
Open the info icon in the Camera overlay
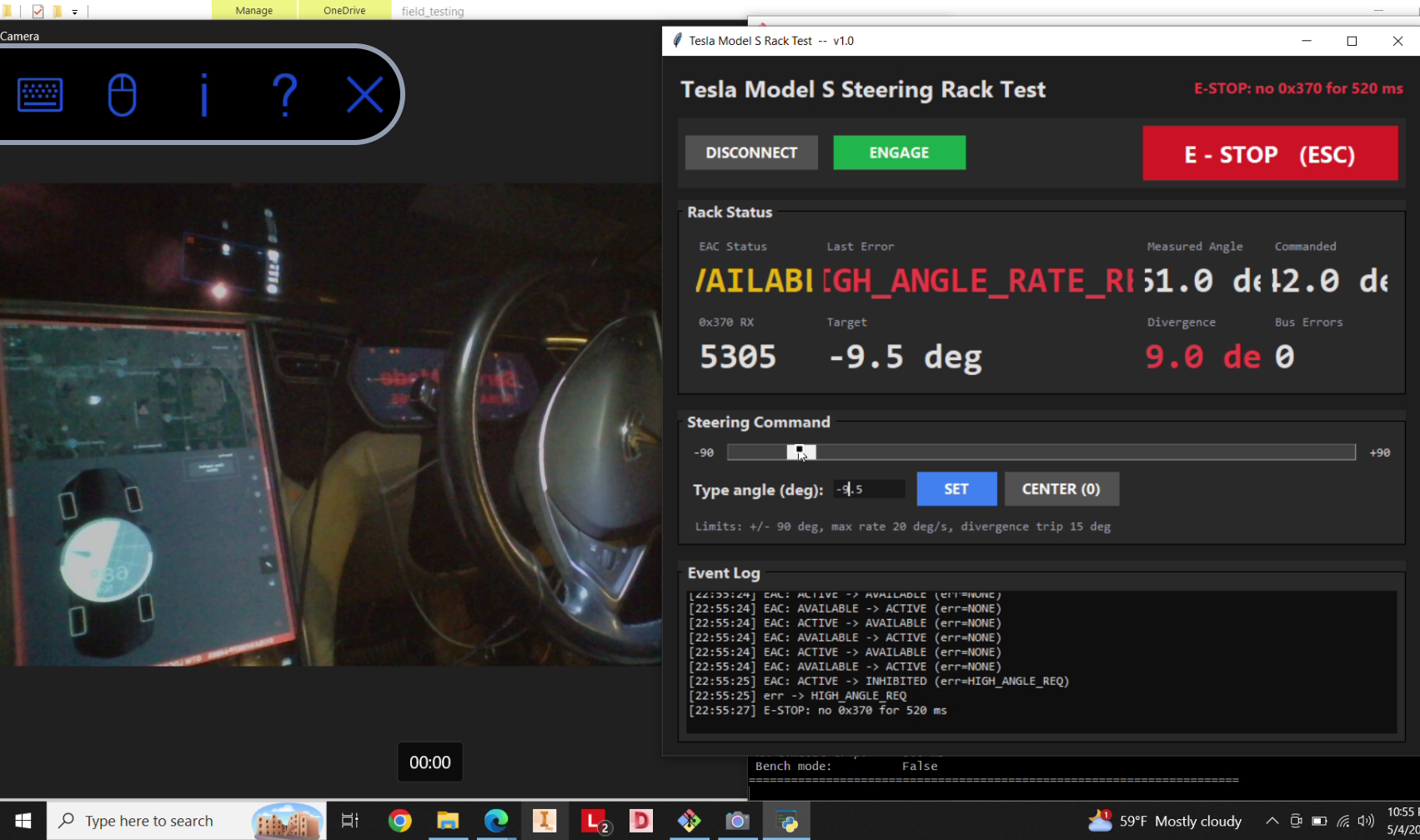click(204, 95)
